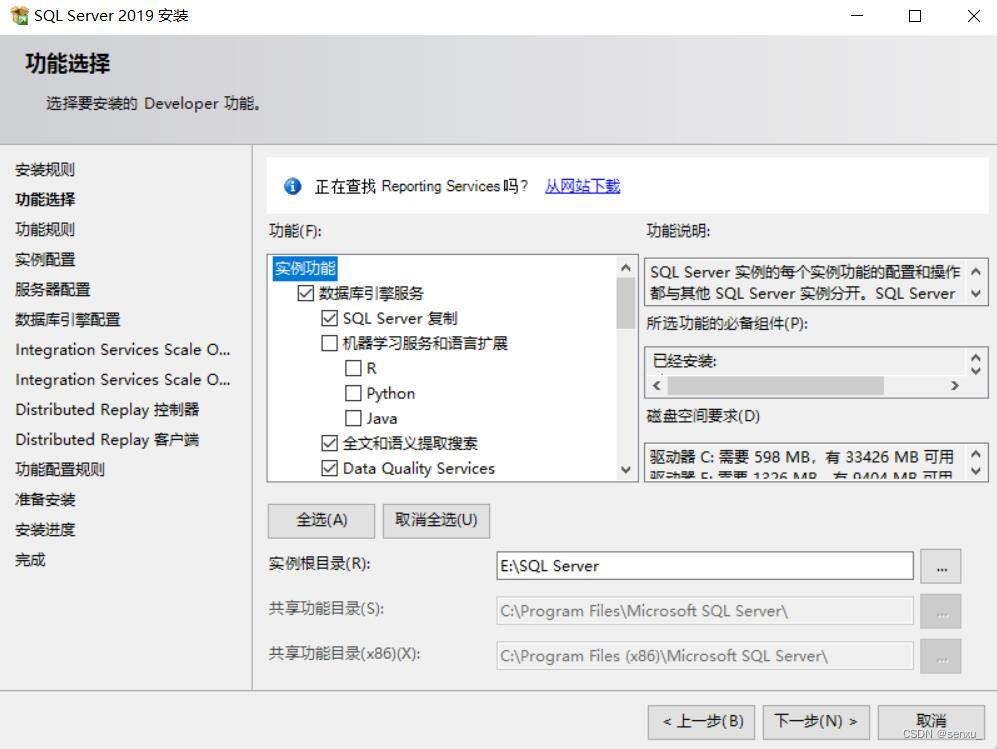
Task: Click left arrow of 必备组件 horizontal scrollbar
Action: pos(657,385)
